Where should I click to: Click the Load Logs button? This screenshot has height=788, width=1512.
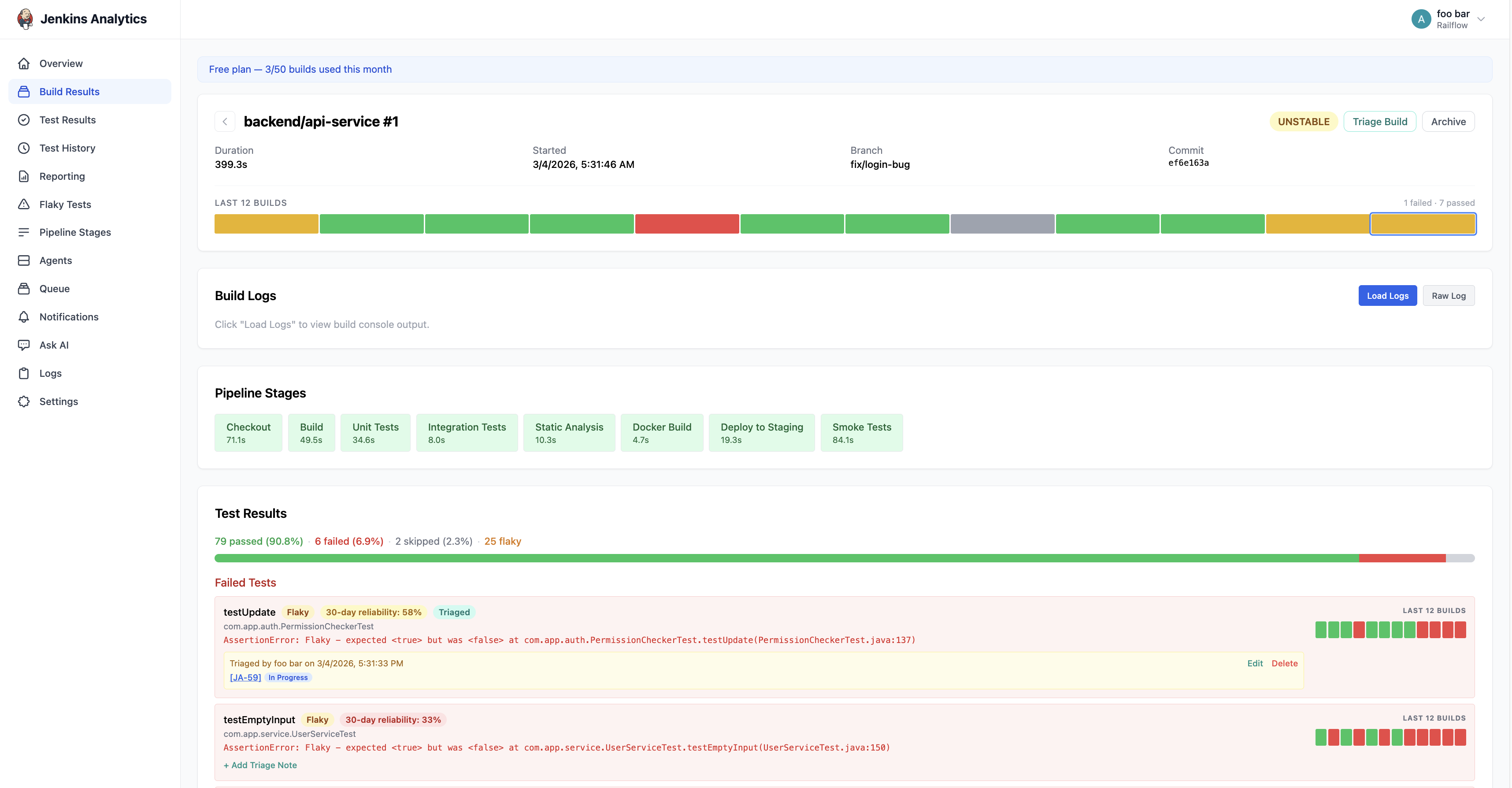pyautogui.click(x=1387, y=295)
